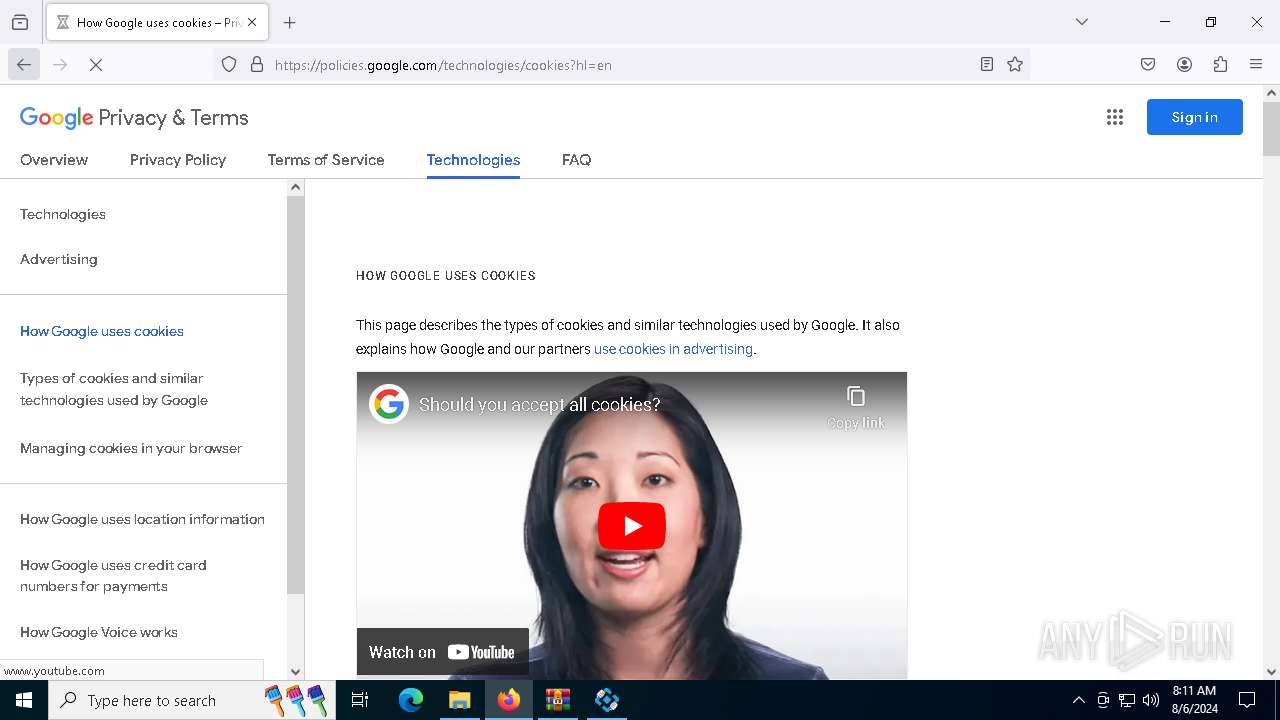Open Firefox account icon
1280x720 pixels.
1184,65
